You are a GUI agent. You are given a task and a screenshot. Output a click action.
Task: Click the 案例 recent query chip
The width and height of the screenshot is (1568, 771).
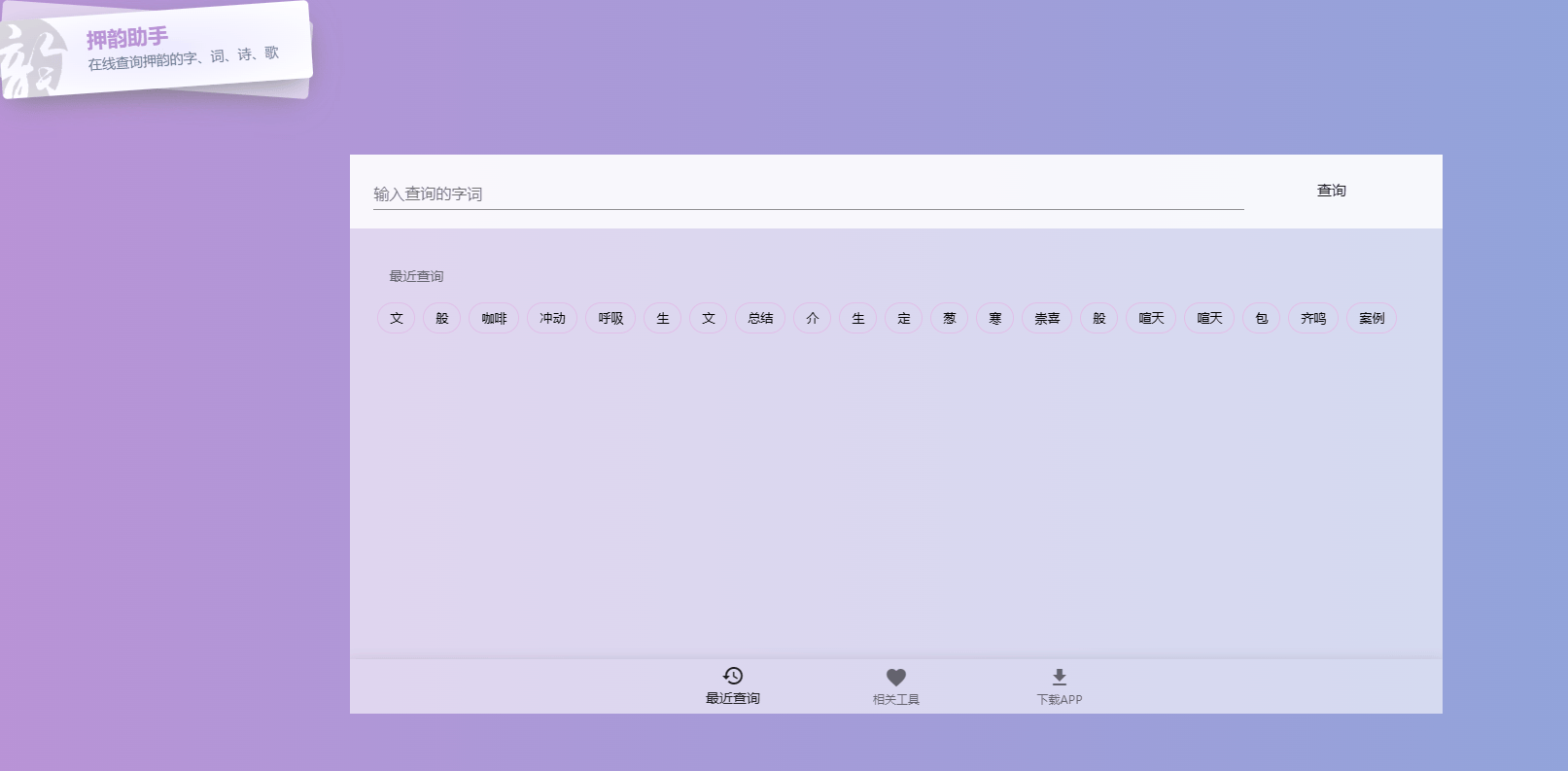pyautogui.click(x=1372, y=318)
